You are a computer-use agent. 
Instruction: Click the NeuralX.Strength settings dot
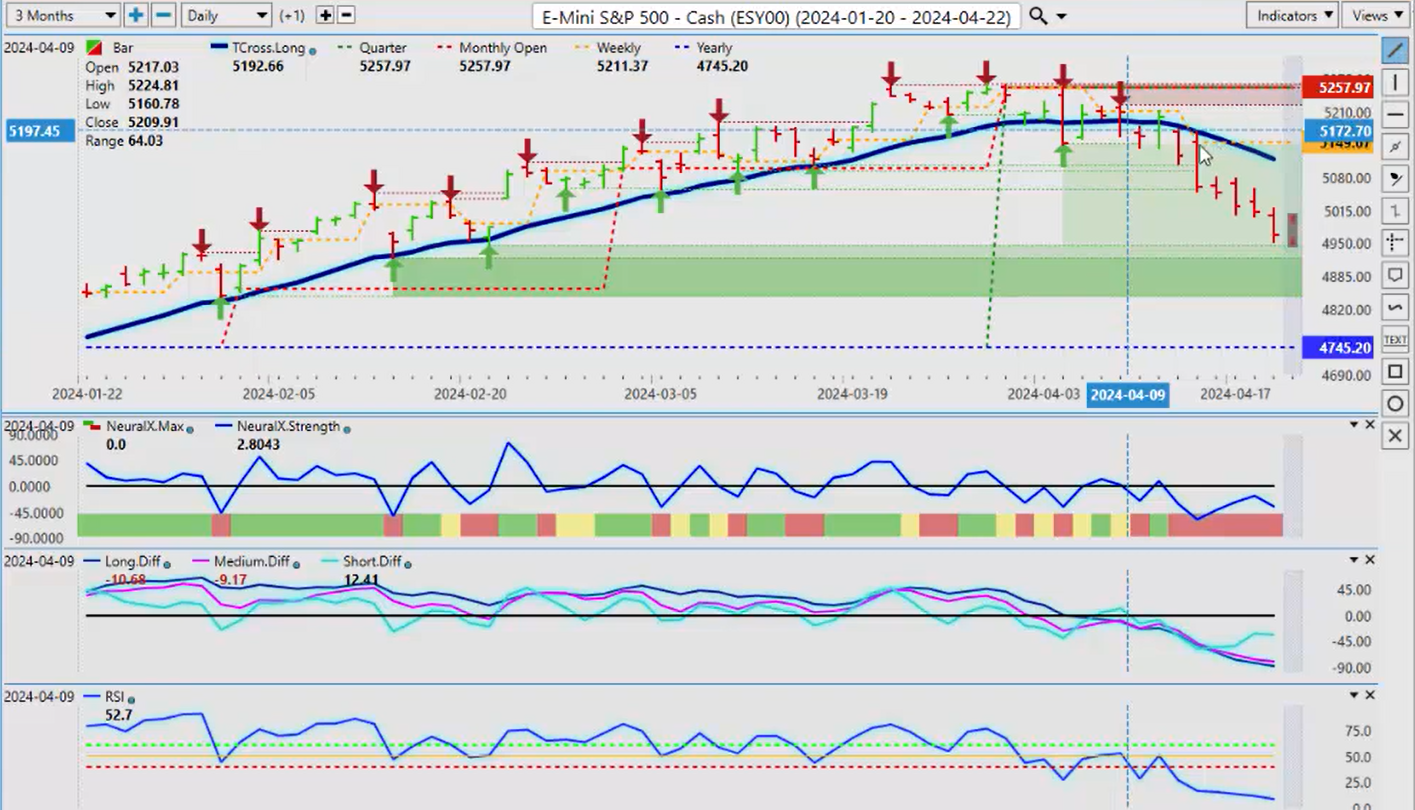pos(347,428)
